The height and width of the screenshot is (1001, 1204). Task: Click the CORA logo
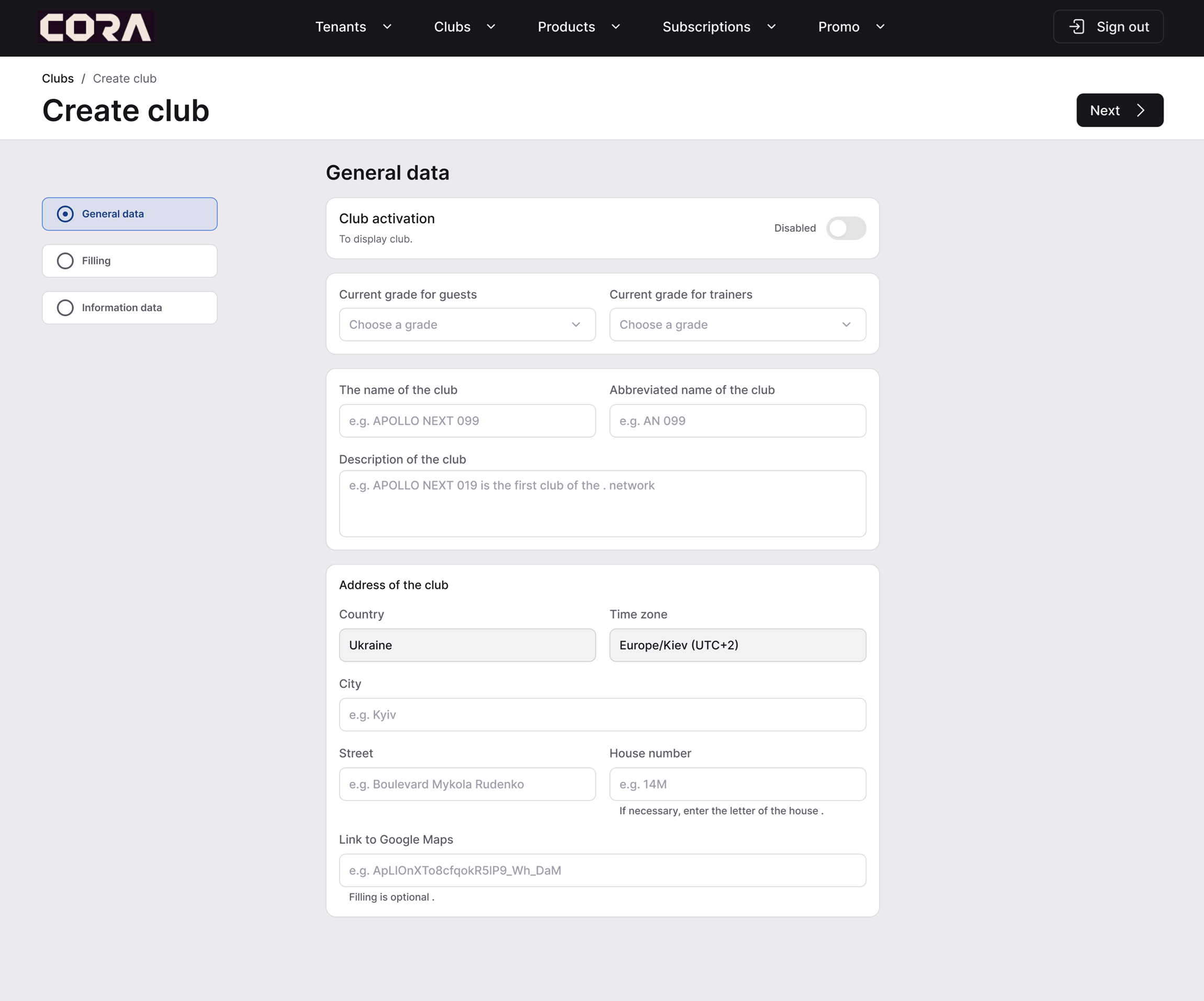point(96,27)
